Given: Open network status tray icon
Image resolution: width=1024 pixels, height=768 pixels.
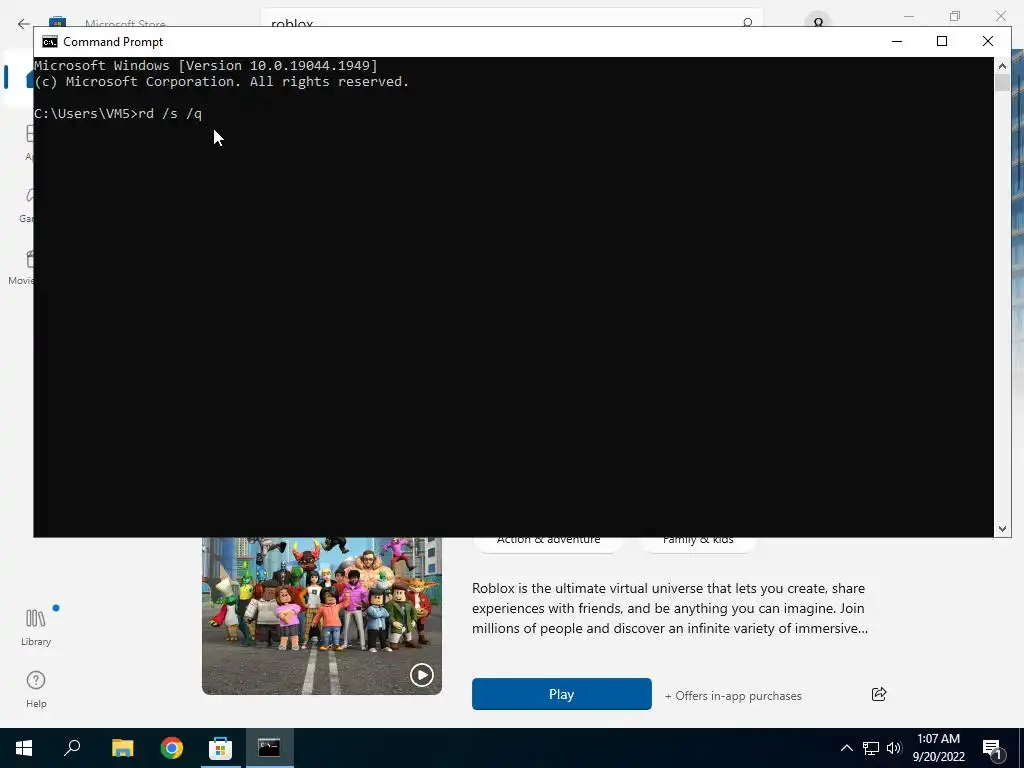Looking at the screenshot, I should (871, 748).
